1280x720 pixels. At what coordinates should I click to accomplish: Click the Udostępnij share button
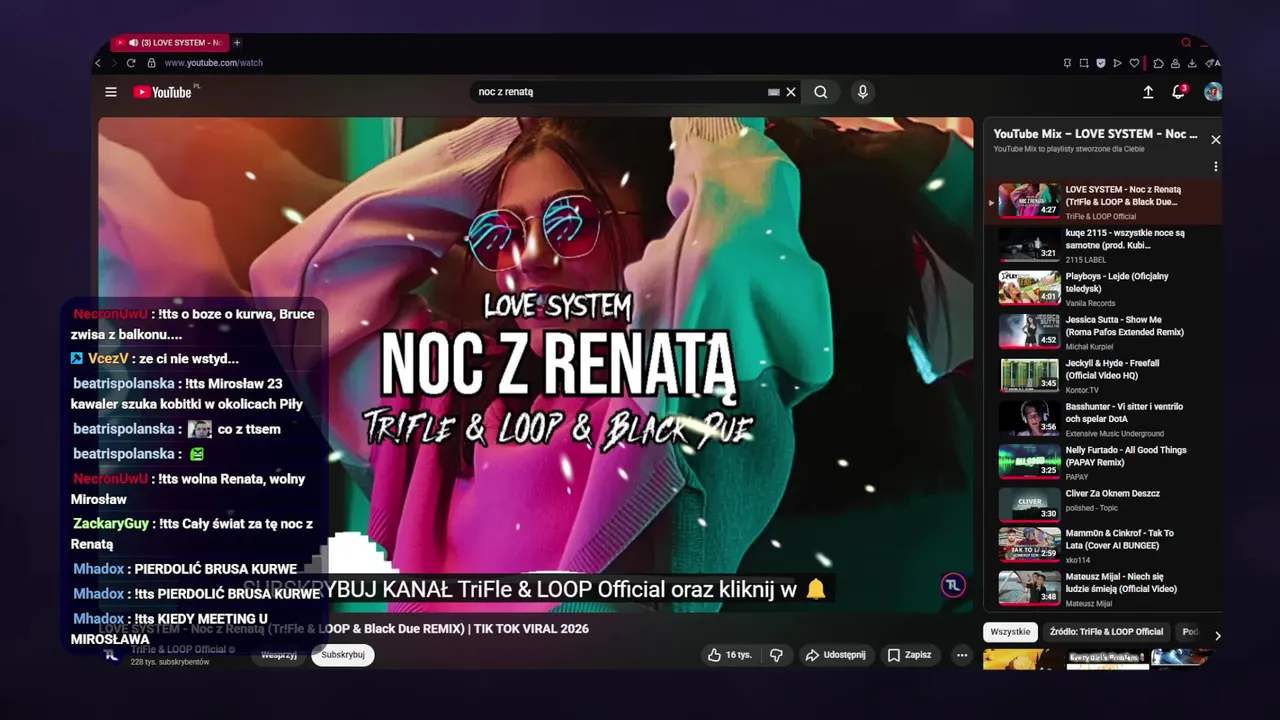835,655
